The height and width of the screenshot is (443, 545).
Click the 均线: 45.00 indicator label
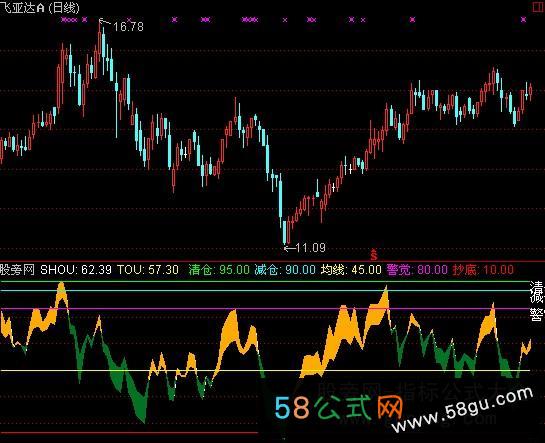point(351,270)
